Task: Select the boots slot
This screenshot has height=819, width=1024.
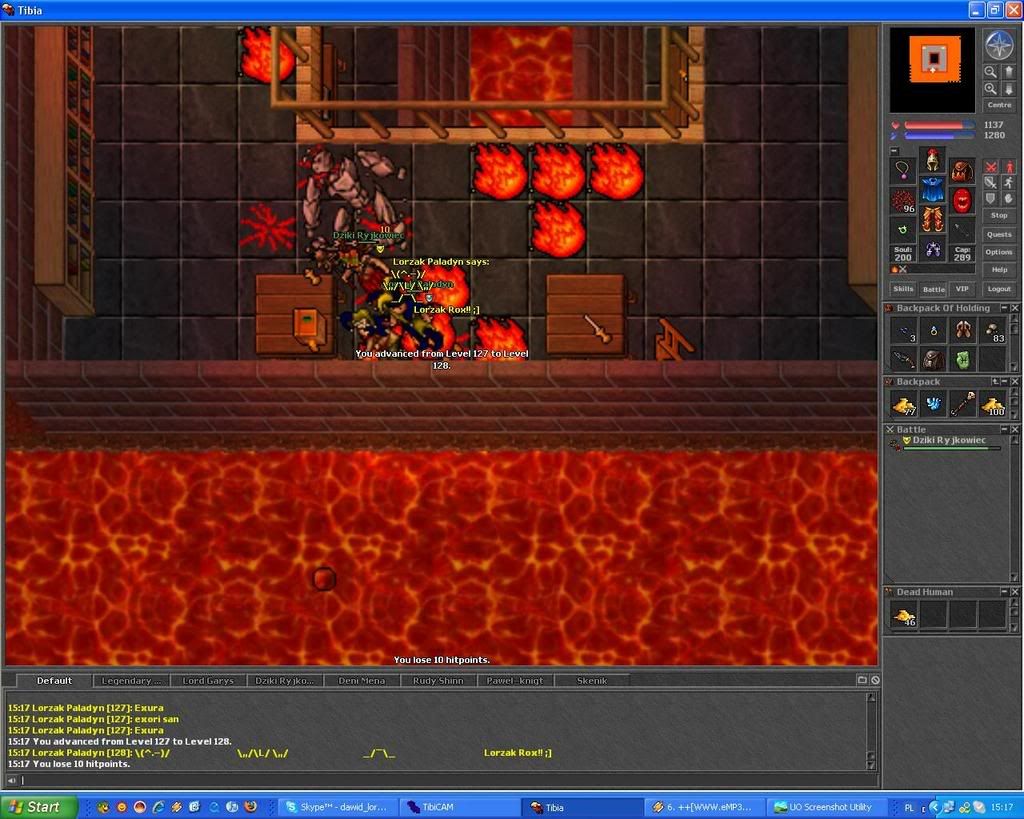Action: (x=933, y=249)
